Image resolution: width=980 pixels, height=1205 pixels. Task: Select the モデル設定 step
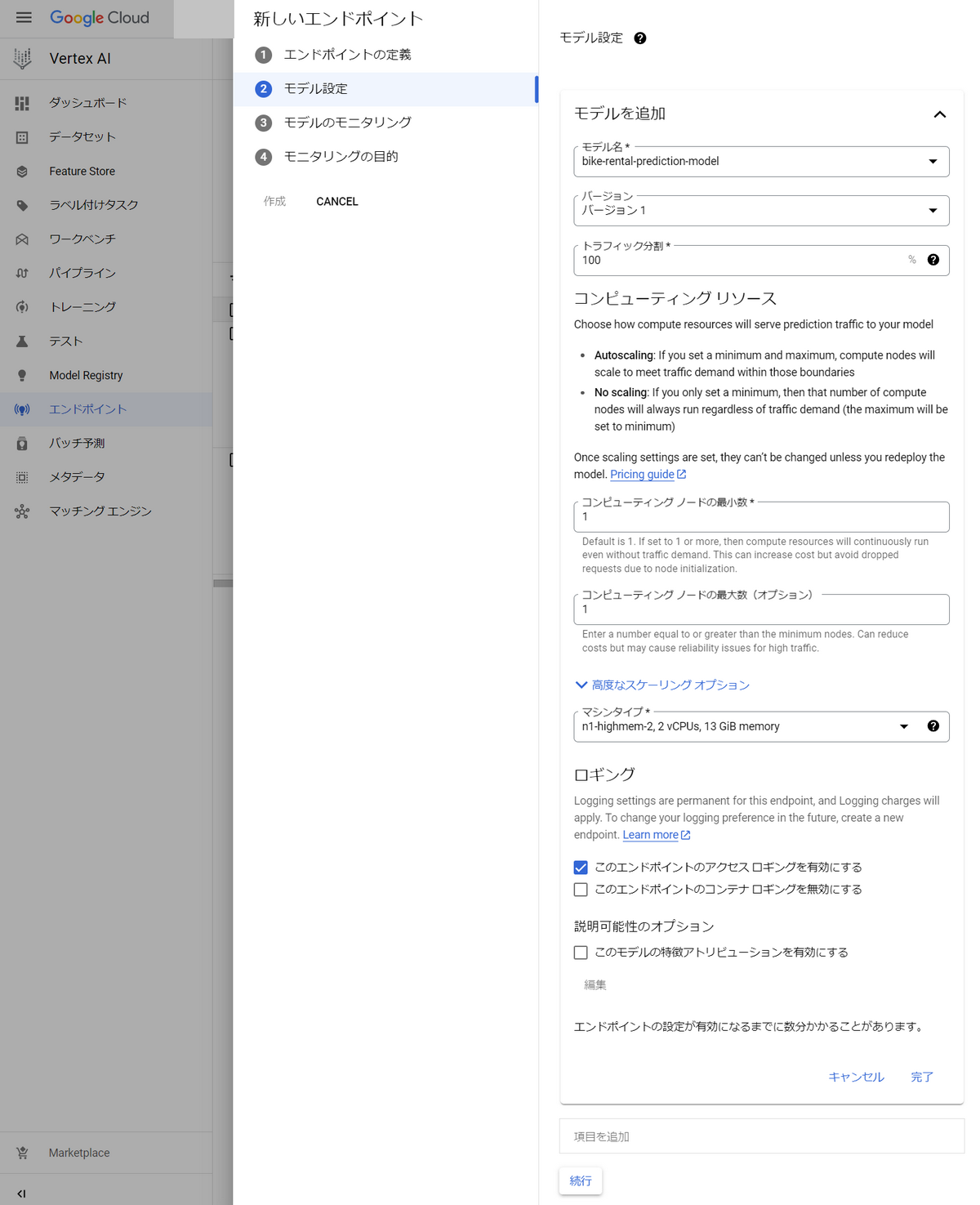click(385, 89)
